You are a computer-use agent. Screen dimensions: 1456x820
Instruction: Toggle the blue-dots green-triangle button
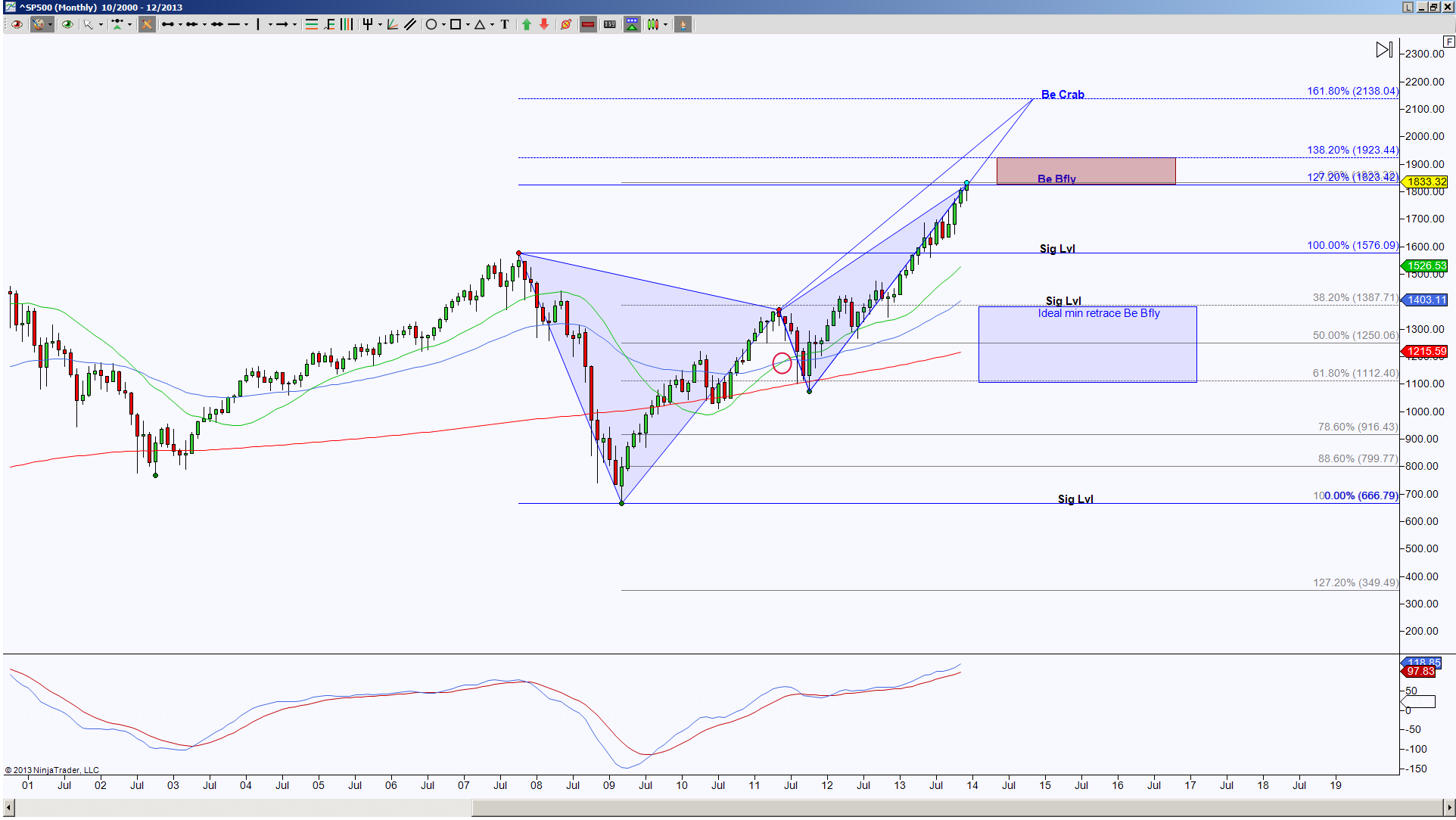(x=632, y=24)
